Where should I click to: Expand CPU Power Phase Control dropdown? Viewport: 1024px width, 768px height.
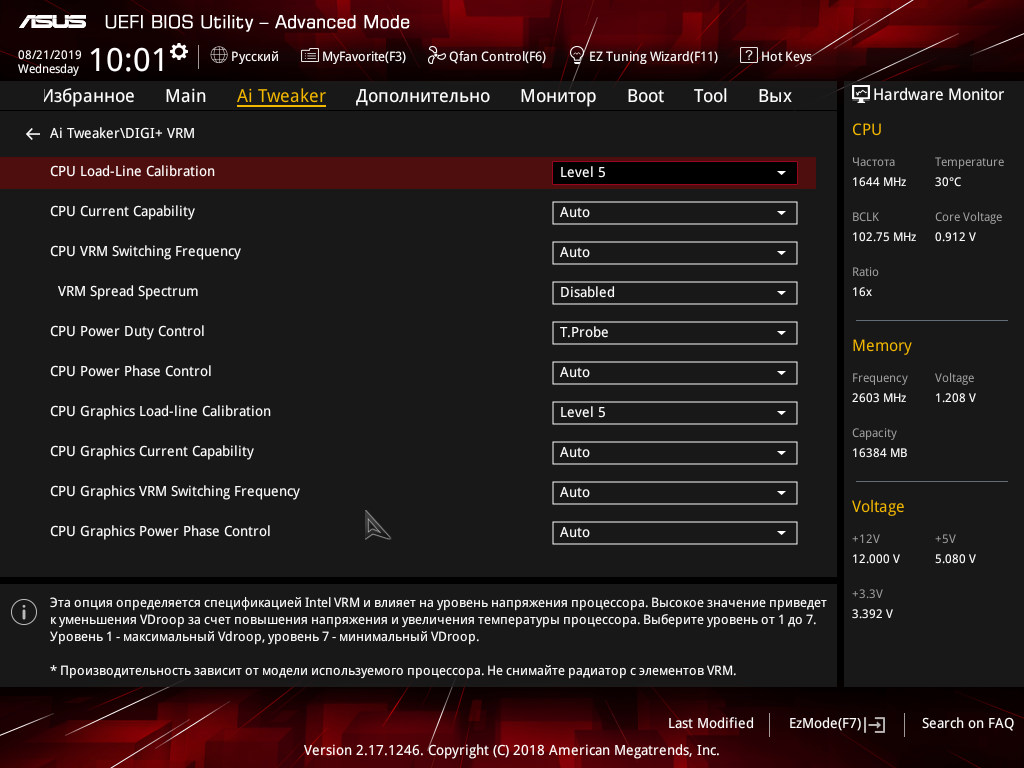click(x=675, y=373)
